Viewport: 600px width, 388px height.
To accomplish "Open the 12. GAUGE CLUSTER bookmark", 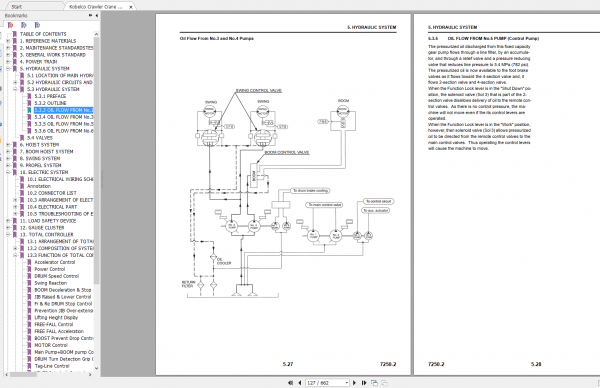I will (42, 228).
